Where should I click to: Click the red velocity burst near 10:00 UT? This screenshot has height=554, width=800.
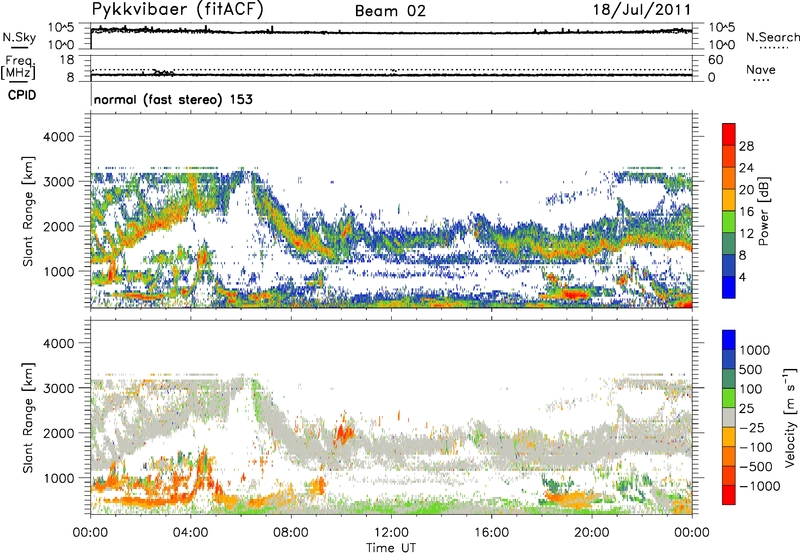coord(343,433)
